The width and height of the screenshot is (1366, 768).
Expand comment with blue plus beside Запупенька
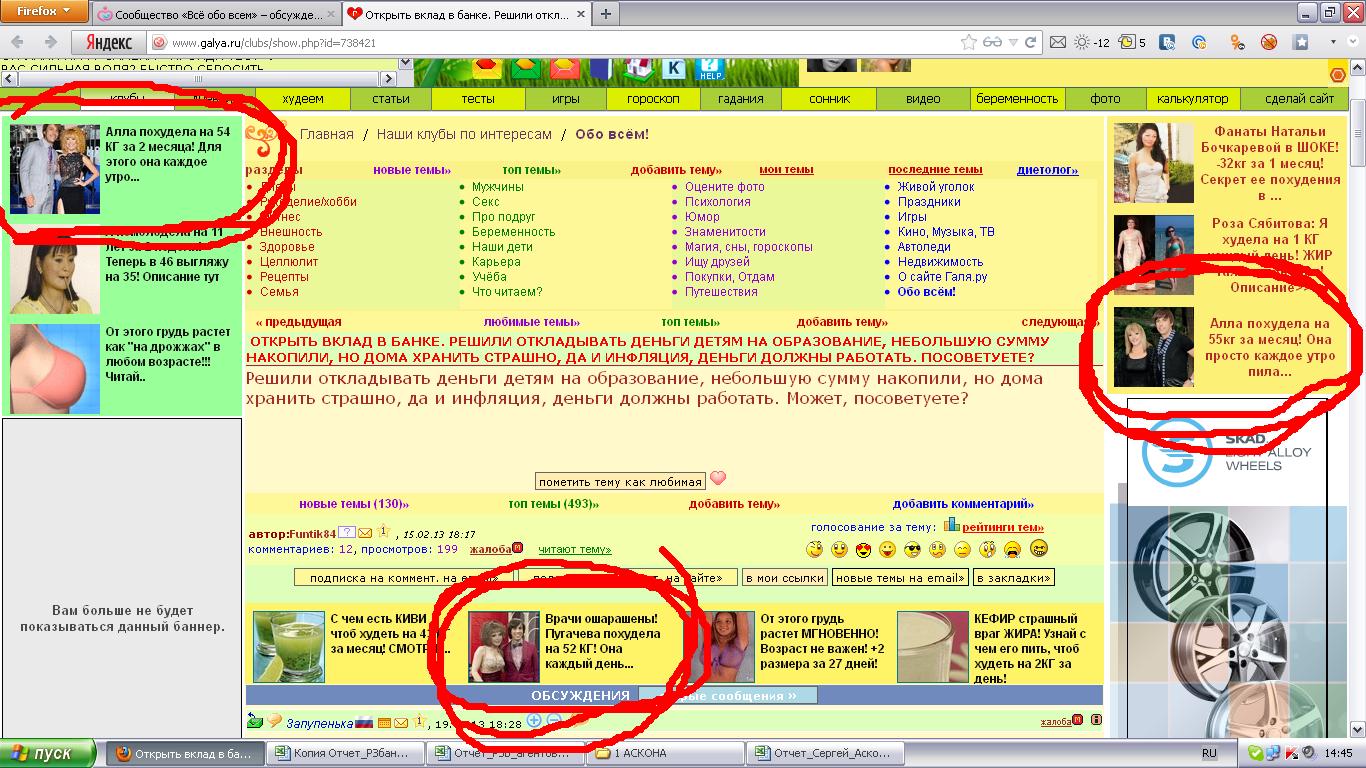(533, 721)
